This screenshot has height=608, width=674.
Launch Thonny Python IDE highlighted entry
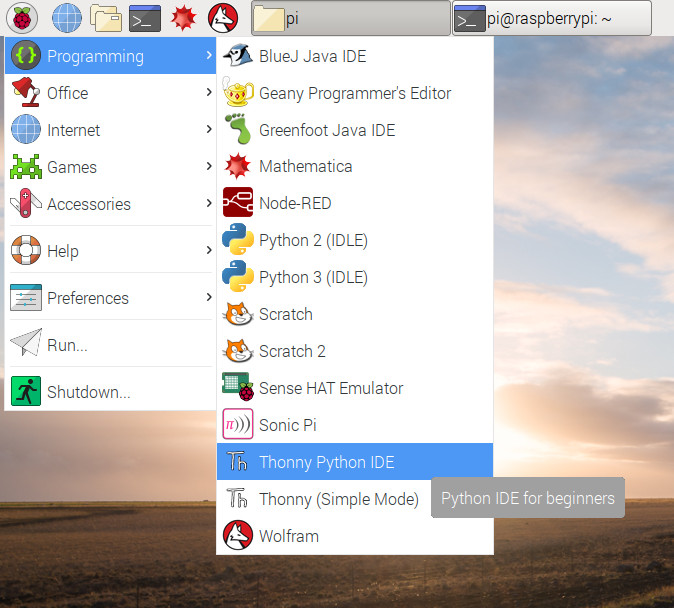click(355, 461)
